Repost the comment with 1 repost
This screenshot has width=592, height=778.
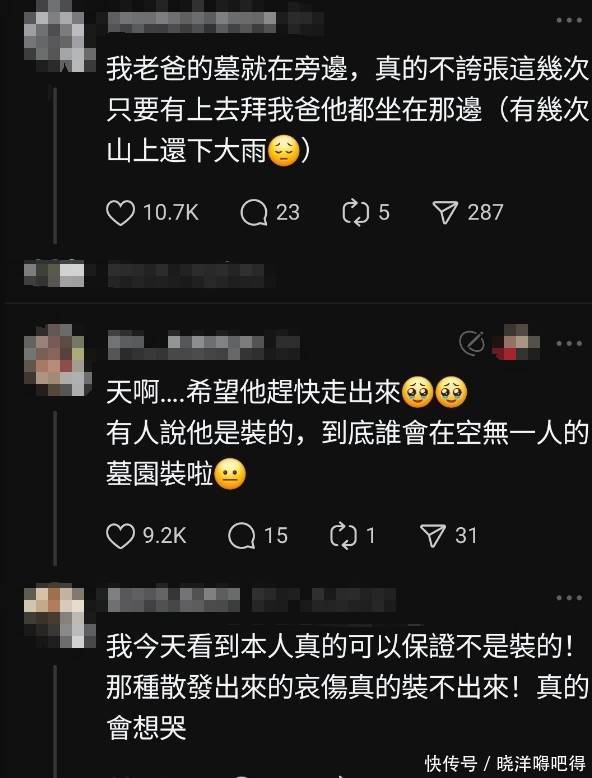click(343, 536)
